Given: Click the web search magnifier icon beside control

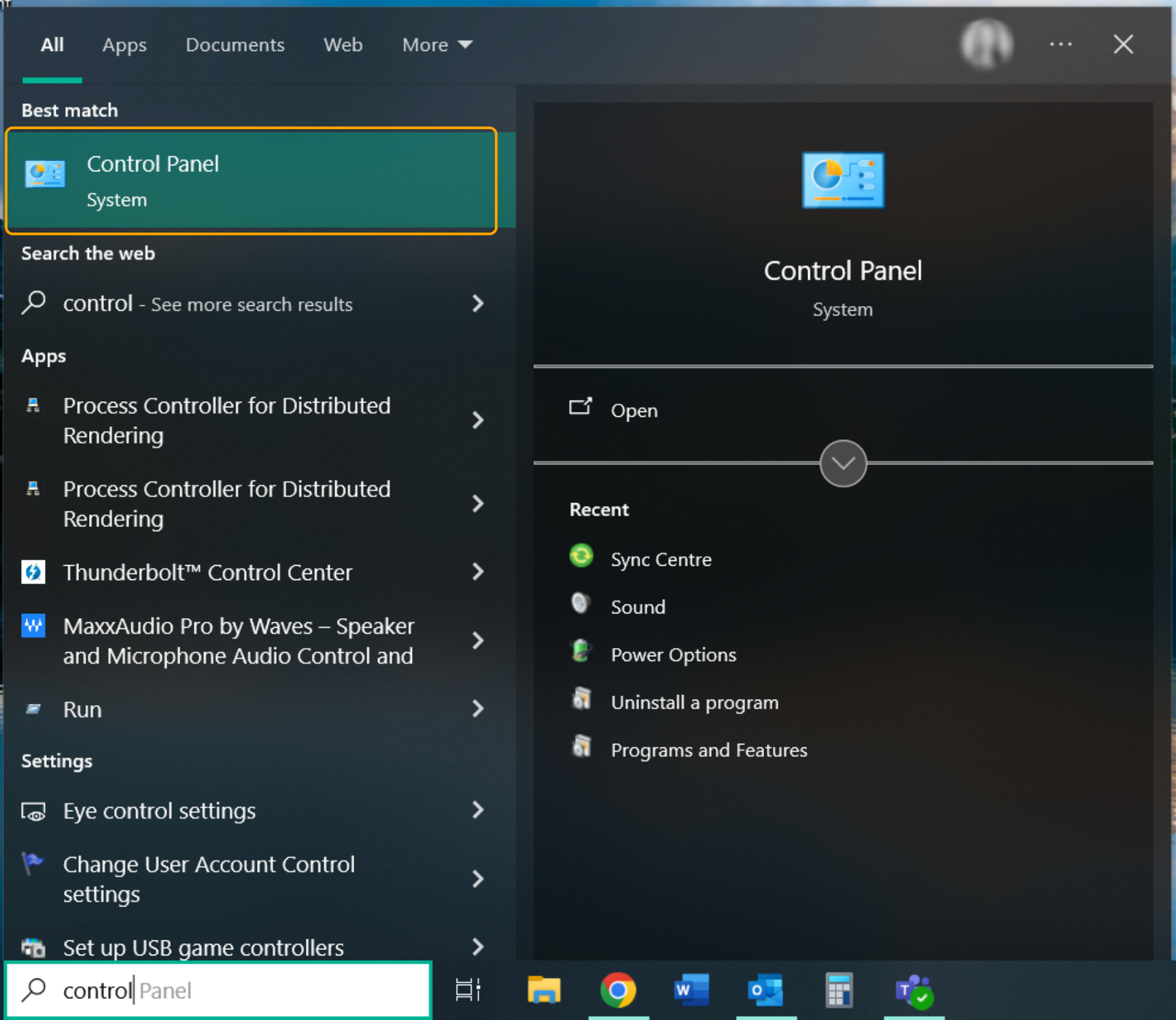Looking at the screenshot, I should click(x=33, y=303).
